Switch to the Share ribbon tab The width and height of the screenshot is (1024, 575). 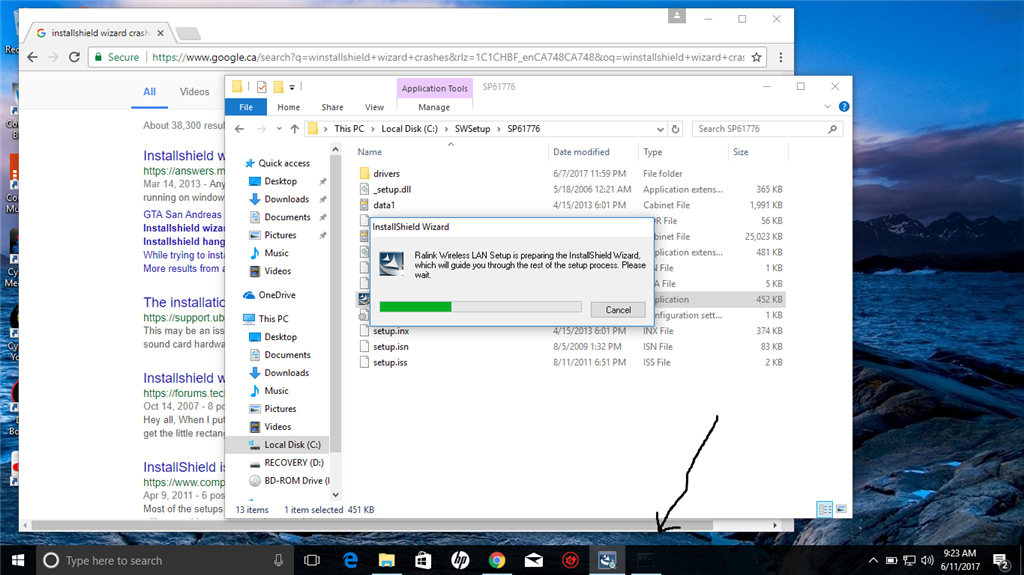click(x=332, y=107)
